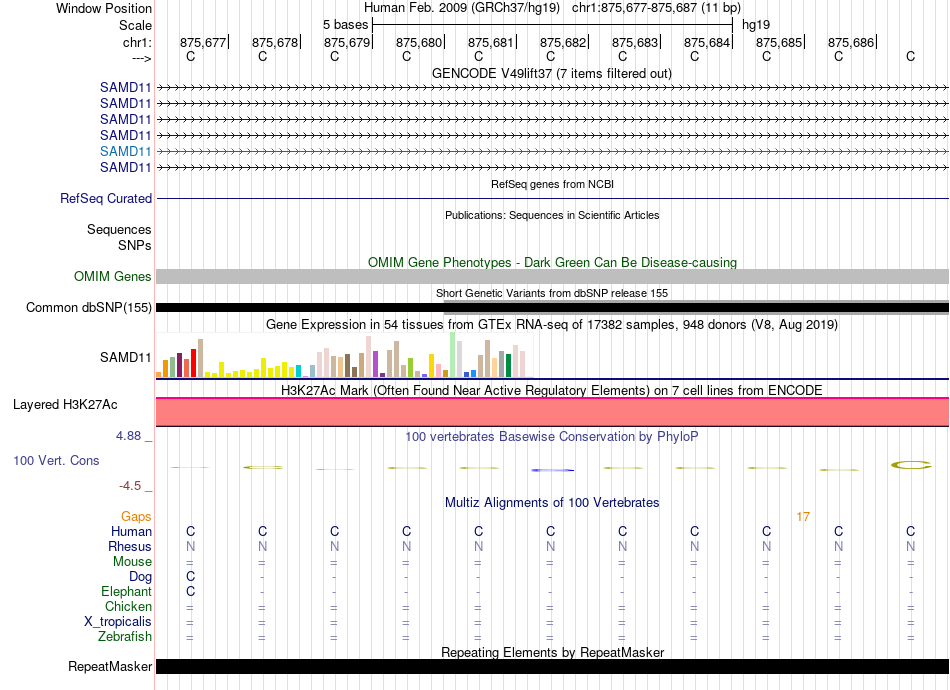The height and width of the screenshot is (690, 950).
Task: Click the gray OMIM Genes bar
Action: click(x=552, y=276)
